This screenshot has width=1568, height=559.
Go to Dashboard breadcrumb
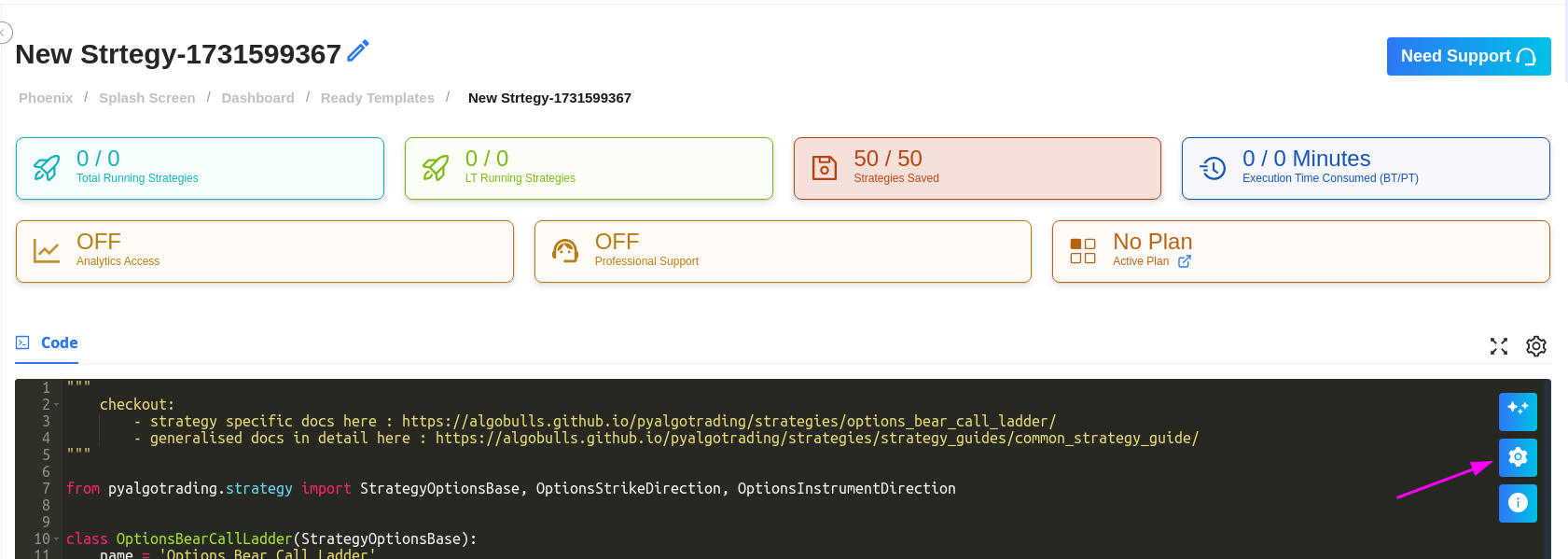coord(257,98)
